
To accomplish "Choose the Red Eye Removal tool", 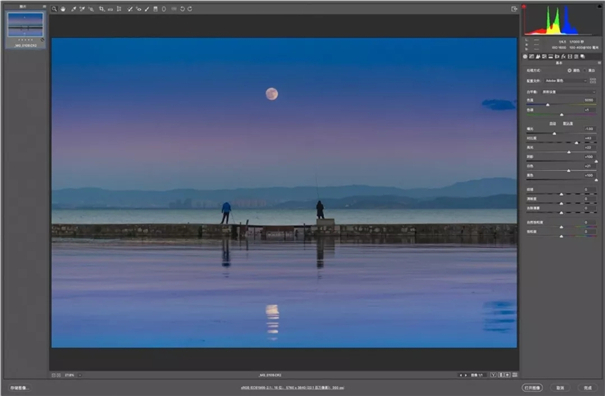I will [139, 9].
